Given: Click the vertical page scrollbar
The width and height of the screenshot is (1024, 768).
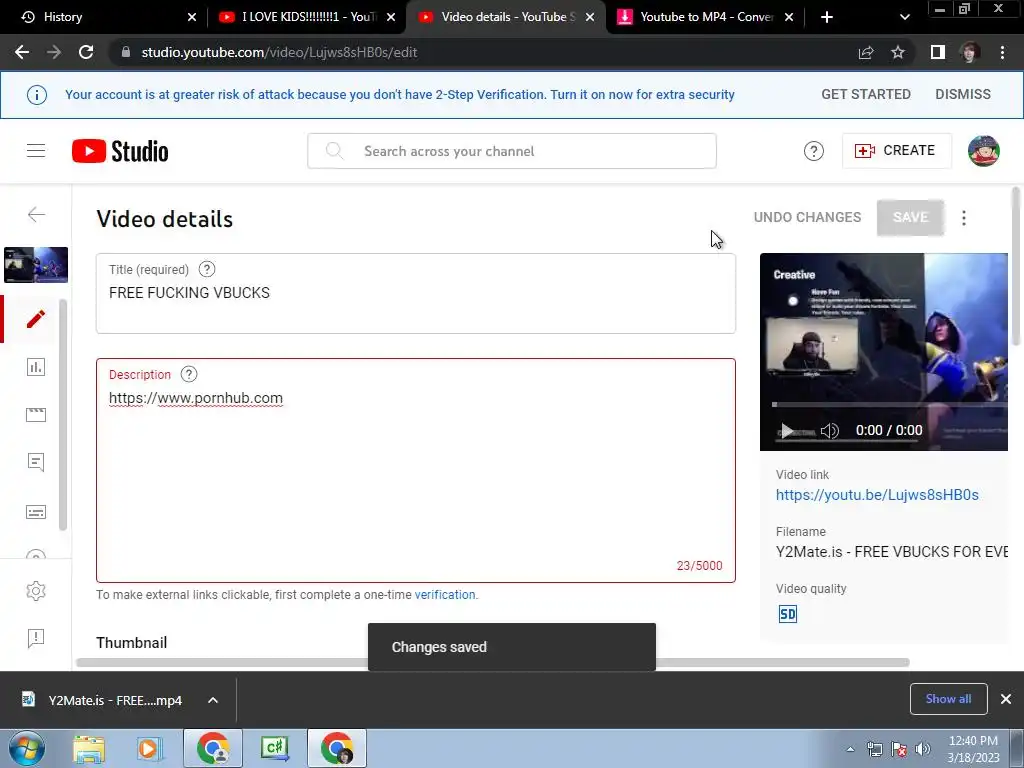Looking at the screenshot, I should click(1016, 266).
